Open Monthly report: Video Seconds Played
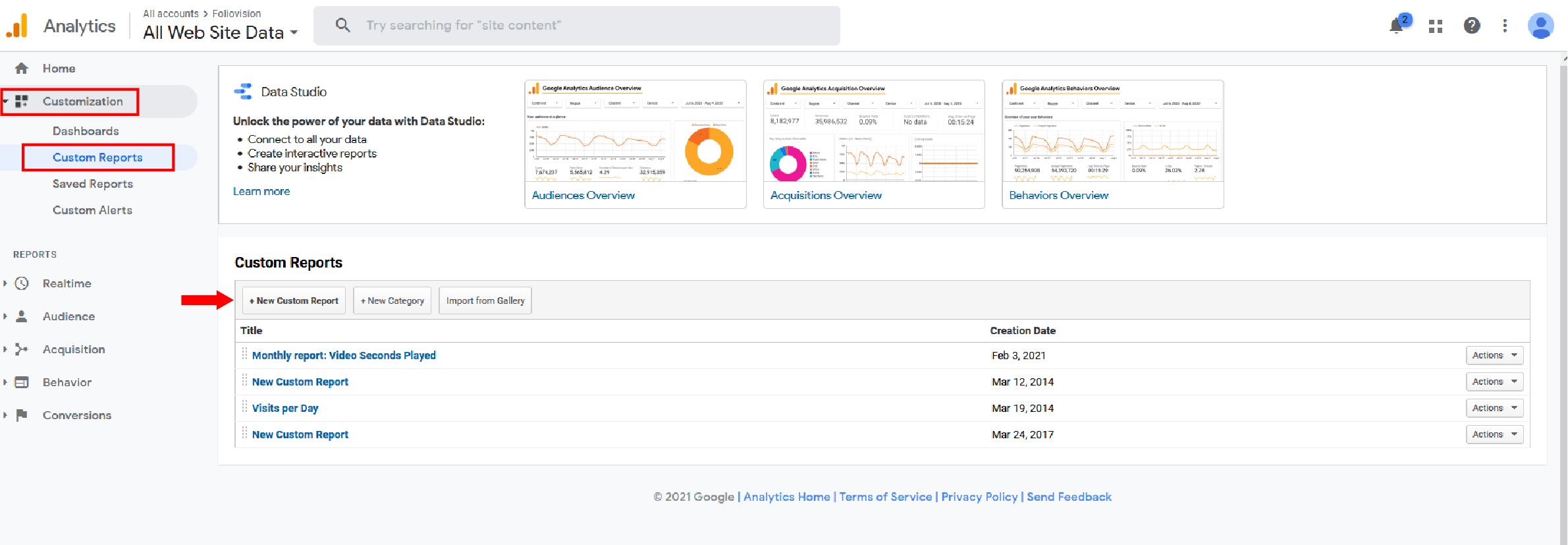 tap(344, 355)
